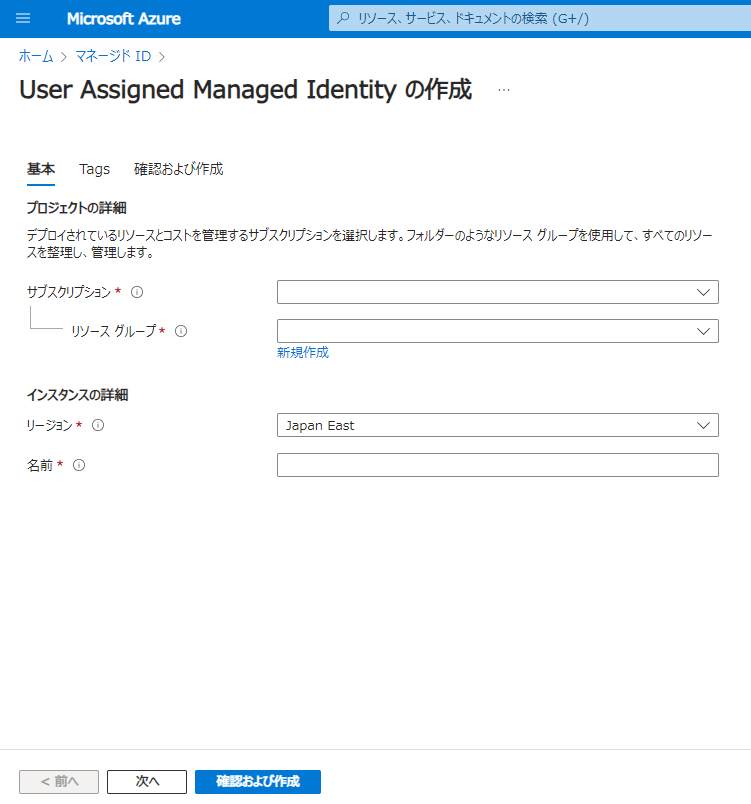
Task: Open the ellipsis more options menu
Action: (x=504, y=90)
